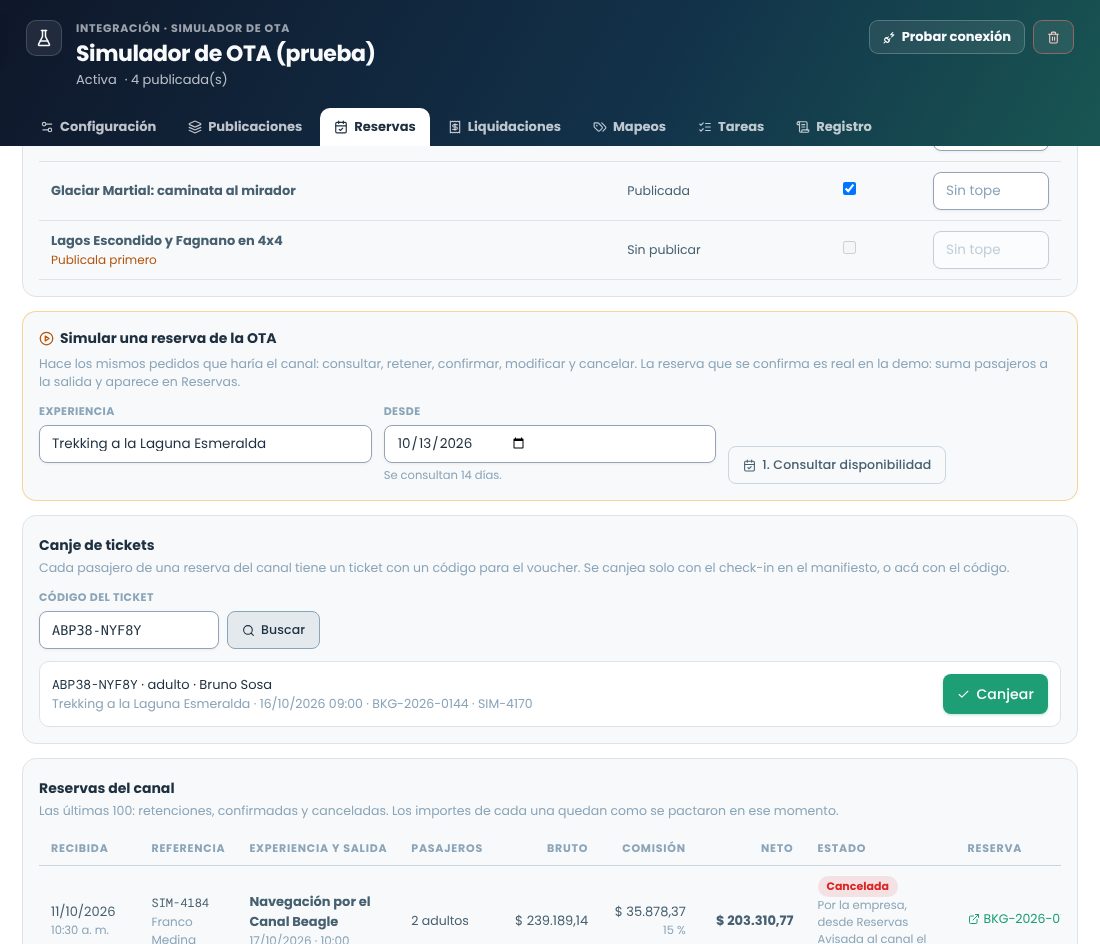Click the Publicala primero text

(104, 259)
